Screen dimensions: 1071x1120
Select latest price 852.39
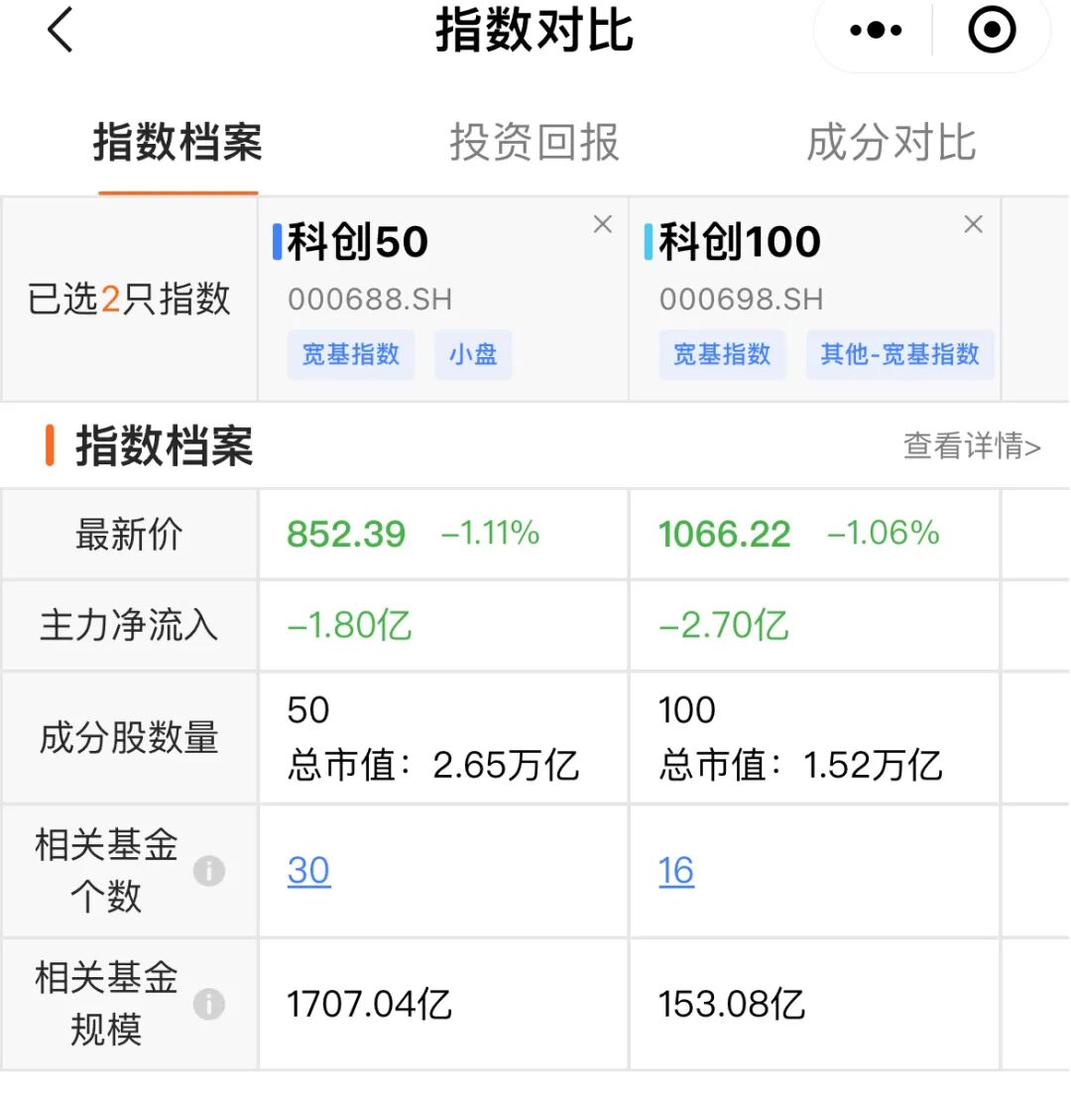(346, 535)
